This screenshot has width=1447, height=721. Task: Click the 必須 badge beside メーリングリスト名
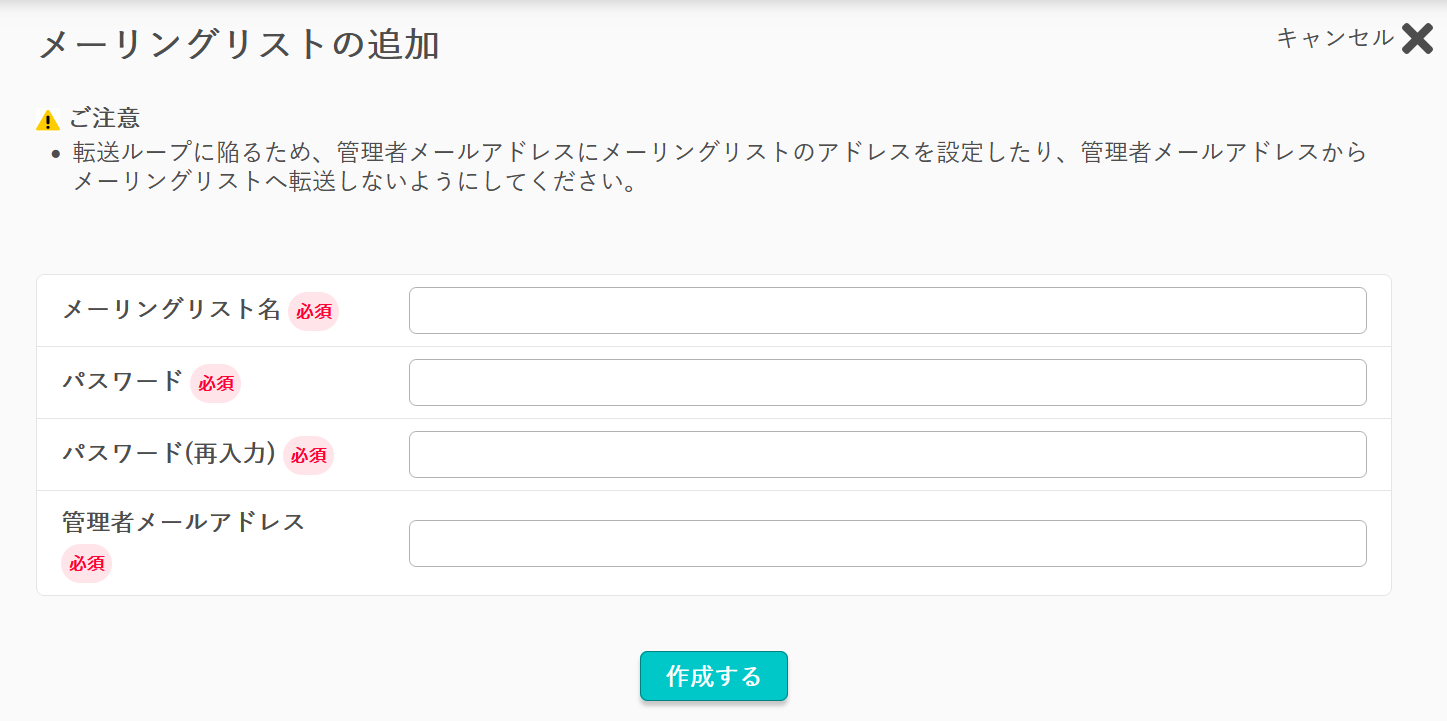point(314,312)
